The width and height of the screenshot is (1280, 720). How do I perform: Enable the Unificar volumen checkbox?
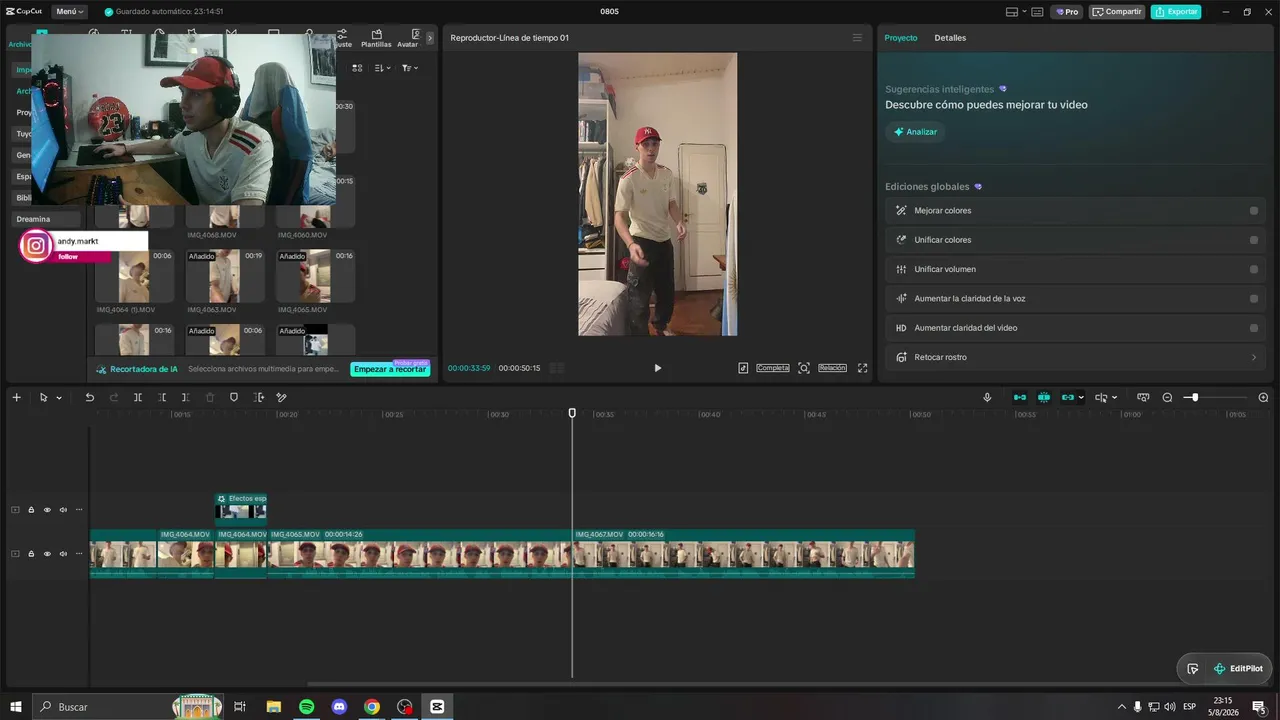[1254, 269]
